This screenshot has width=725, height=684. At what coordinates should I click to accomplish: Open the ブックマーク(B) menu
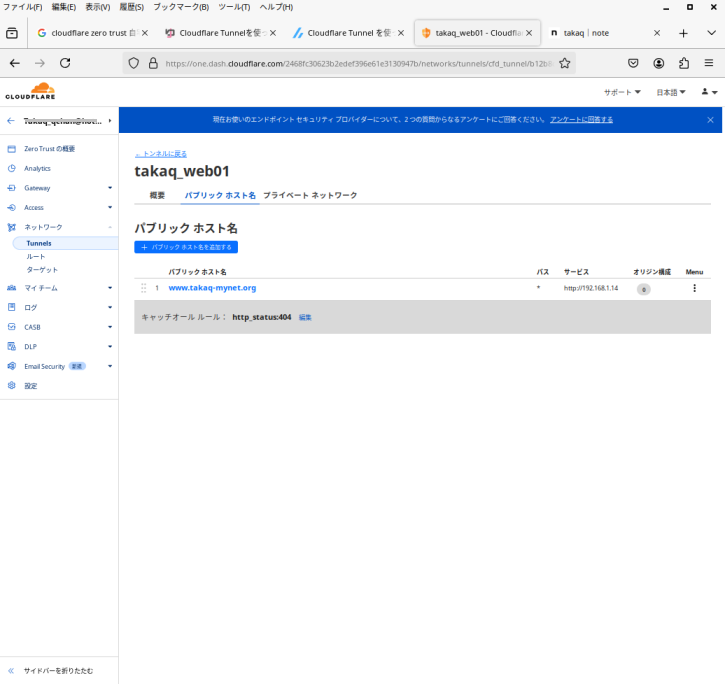pos(181,7)
